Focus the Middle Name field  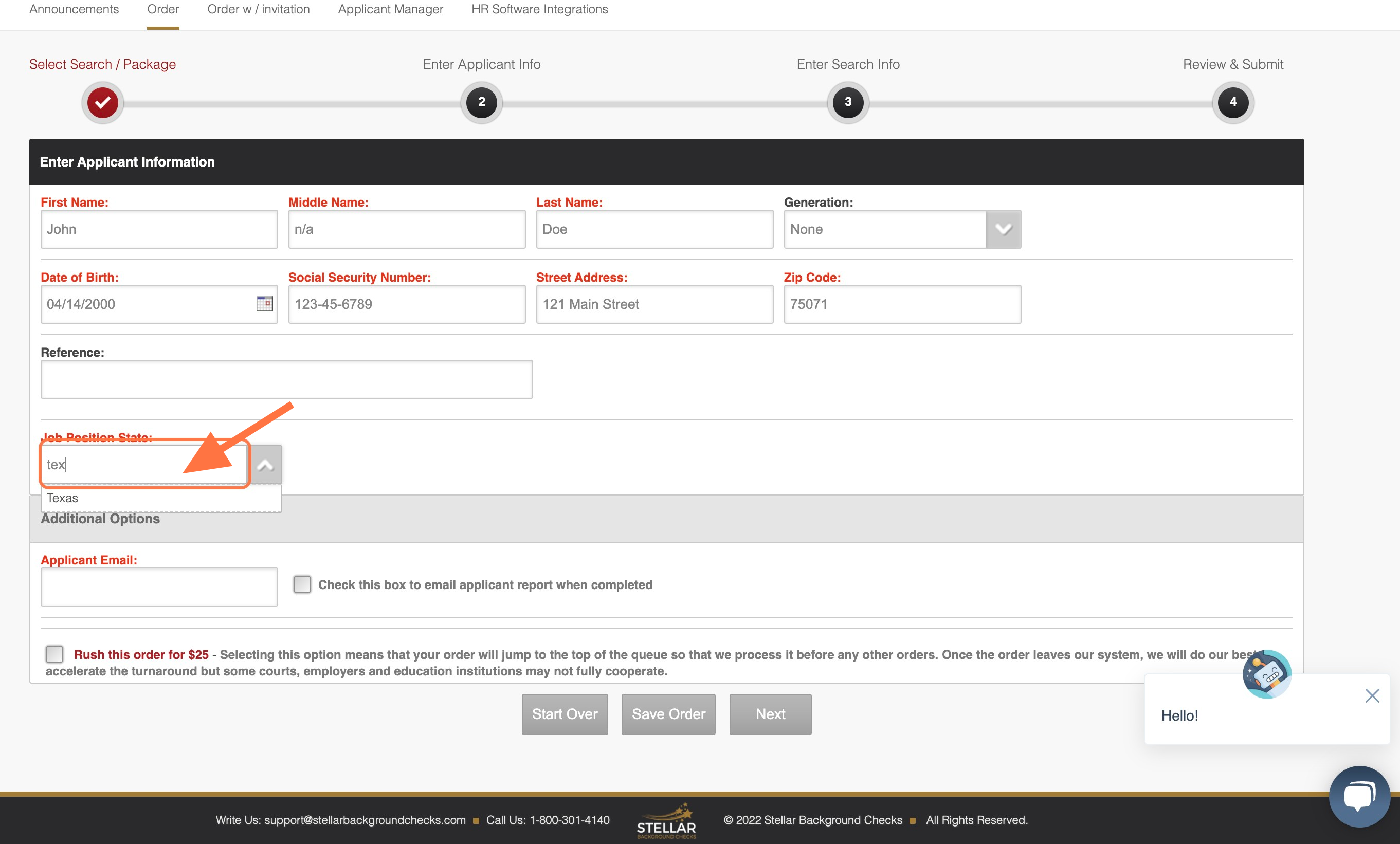(x=407, y=229)
